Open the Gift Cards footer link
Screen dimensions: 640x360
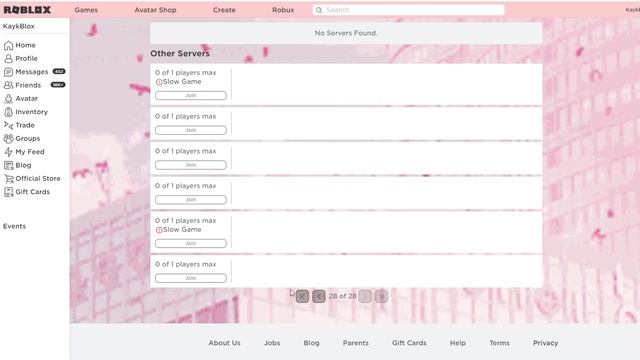tap(409, 343)
